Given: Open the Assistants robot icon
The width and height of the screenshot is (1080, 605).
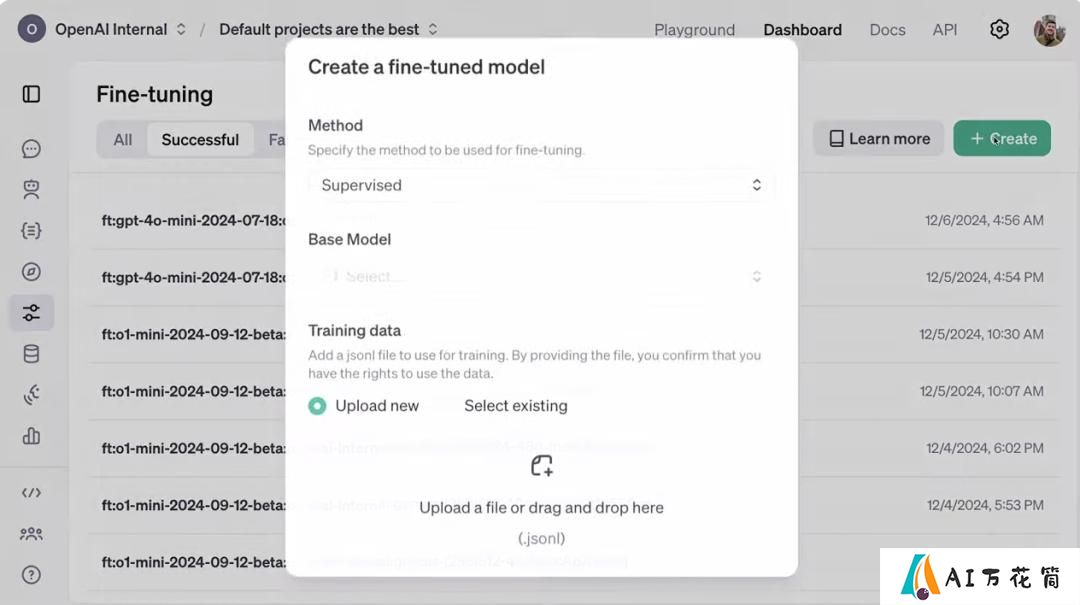Looking at the screenshot, I should (31, 189).
